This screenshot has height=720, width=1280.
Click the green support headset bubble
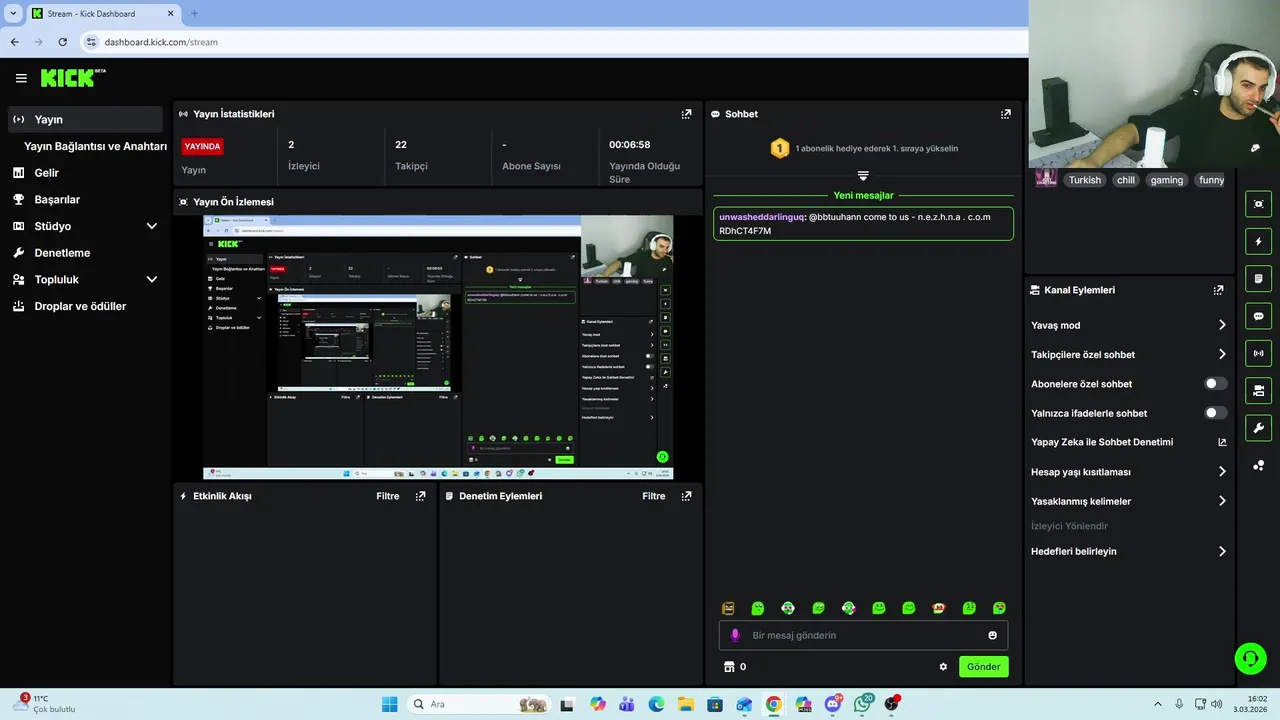click(x=1250, y=658)
